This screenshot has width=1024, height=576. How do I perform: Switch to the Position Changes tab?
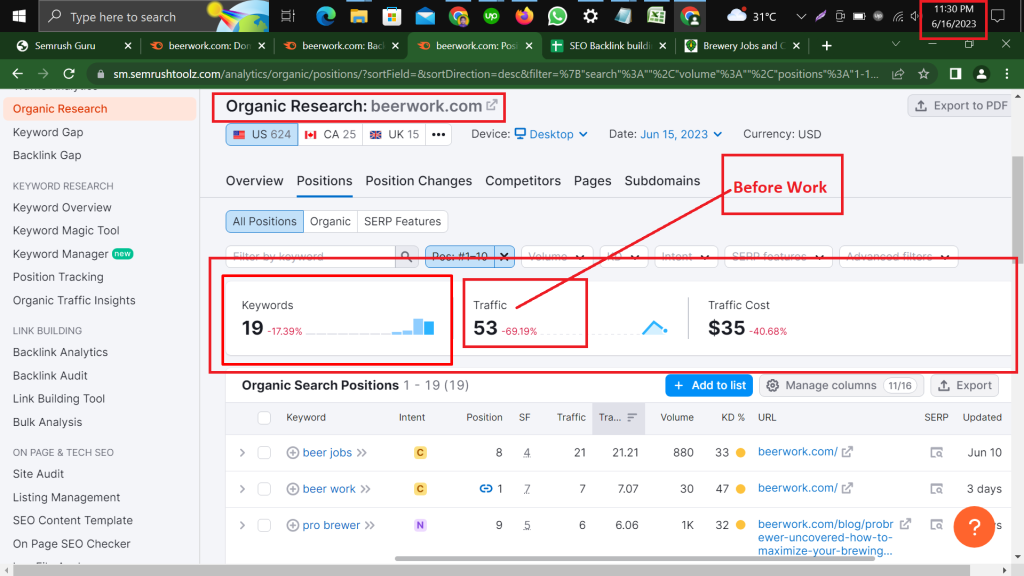point(419,181)
